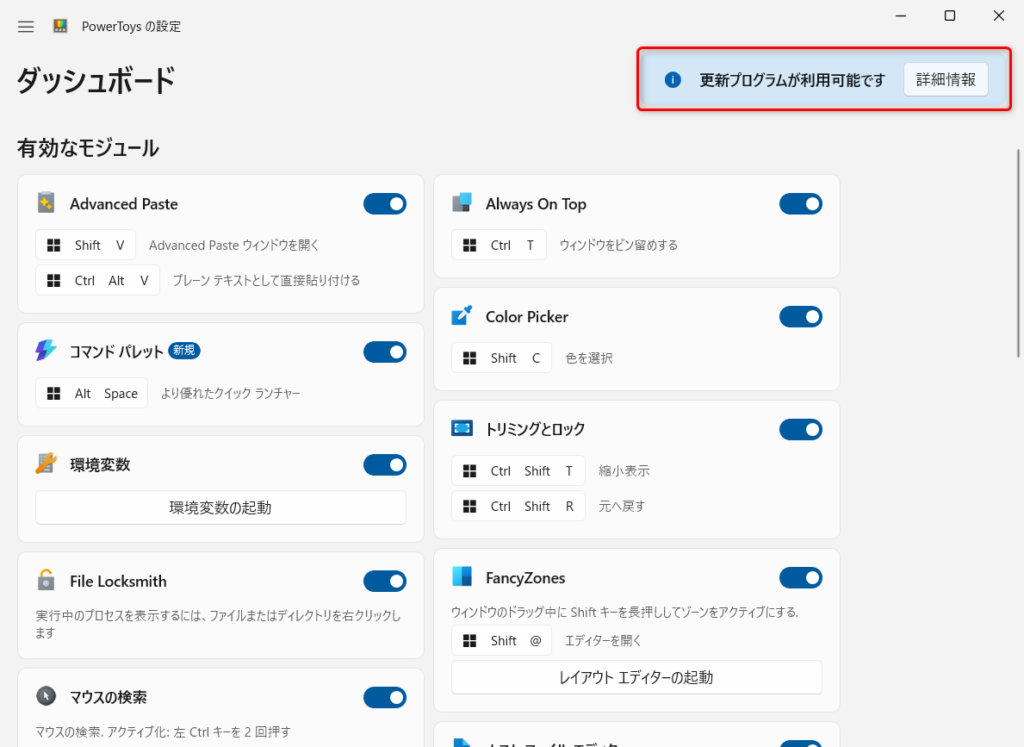Click the Ctrl Shift T shortcut box
Viewport: 1024px width, 747px height.
pyautogui.click(x=519, y=471)
